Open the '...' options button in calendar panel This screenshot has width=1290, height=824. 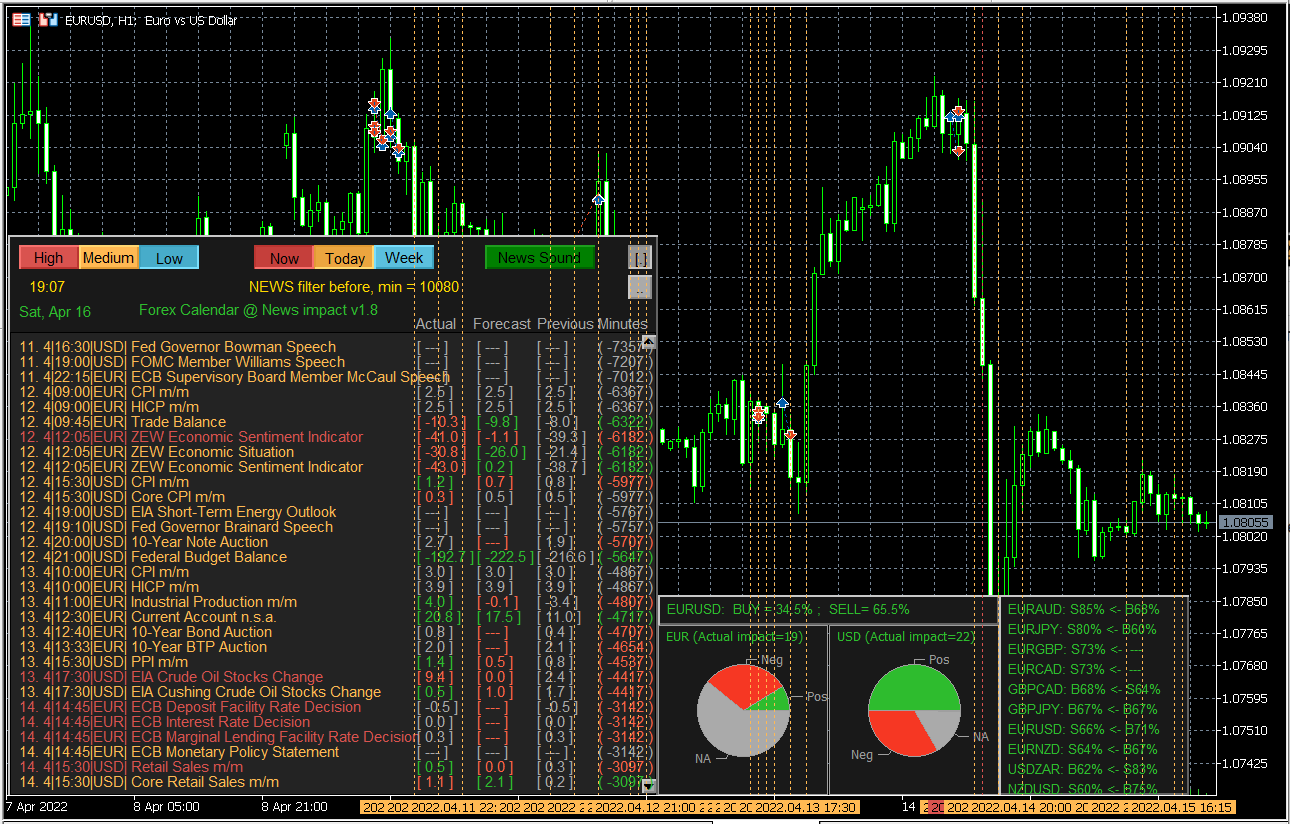pos(640,288)
